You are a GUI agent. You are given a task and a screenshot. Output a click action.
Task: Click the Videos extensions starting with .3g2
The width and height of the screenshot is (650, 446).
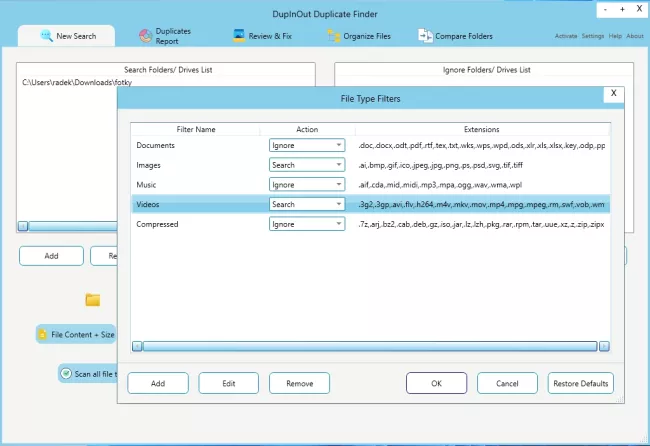coord(481,204)
